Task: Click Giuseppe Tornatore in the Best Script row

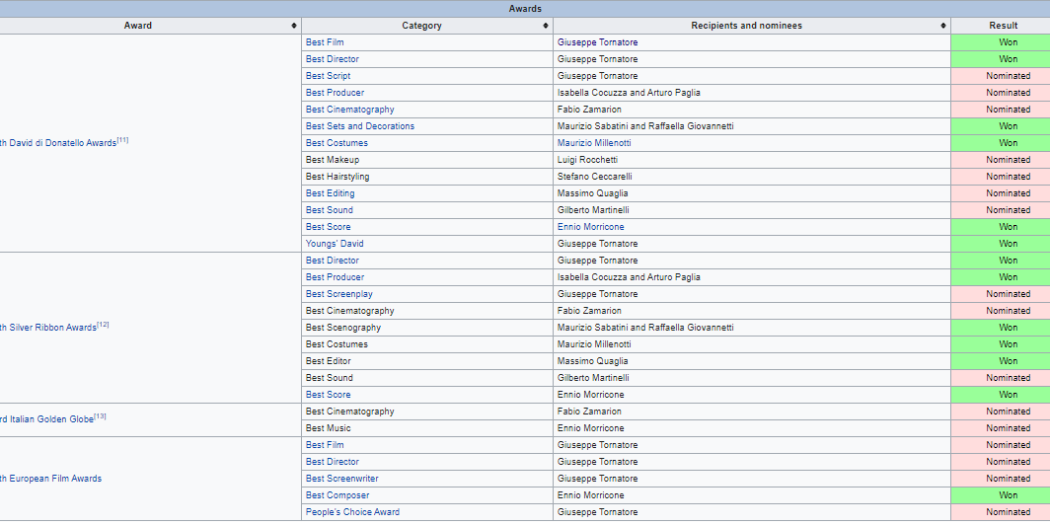Action: pos(597,76)
